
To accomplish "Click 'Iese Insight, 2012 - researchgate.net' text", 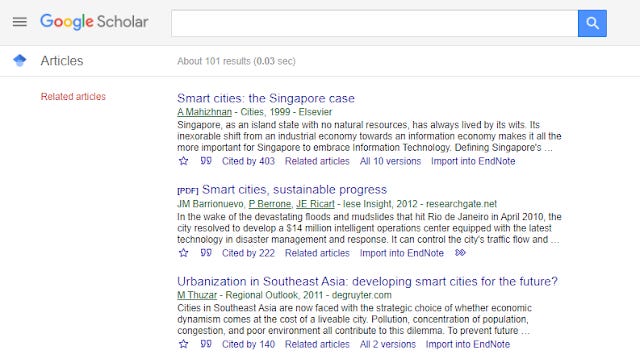I will (x=420, y=204).
